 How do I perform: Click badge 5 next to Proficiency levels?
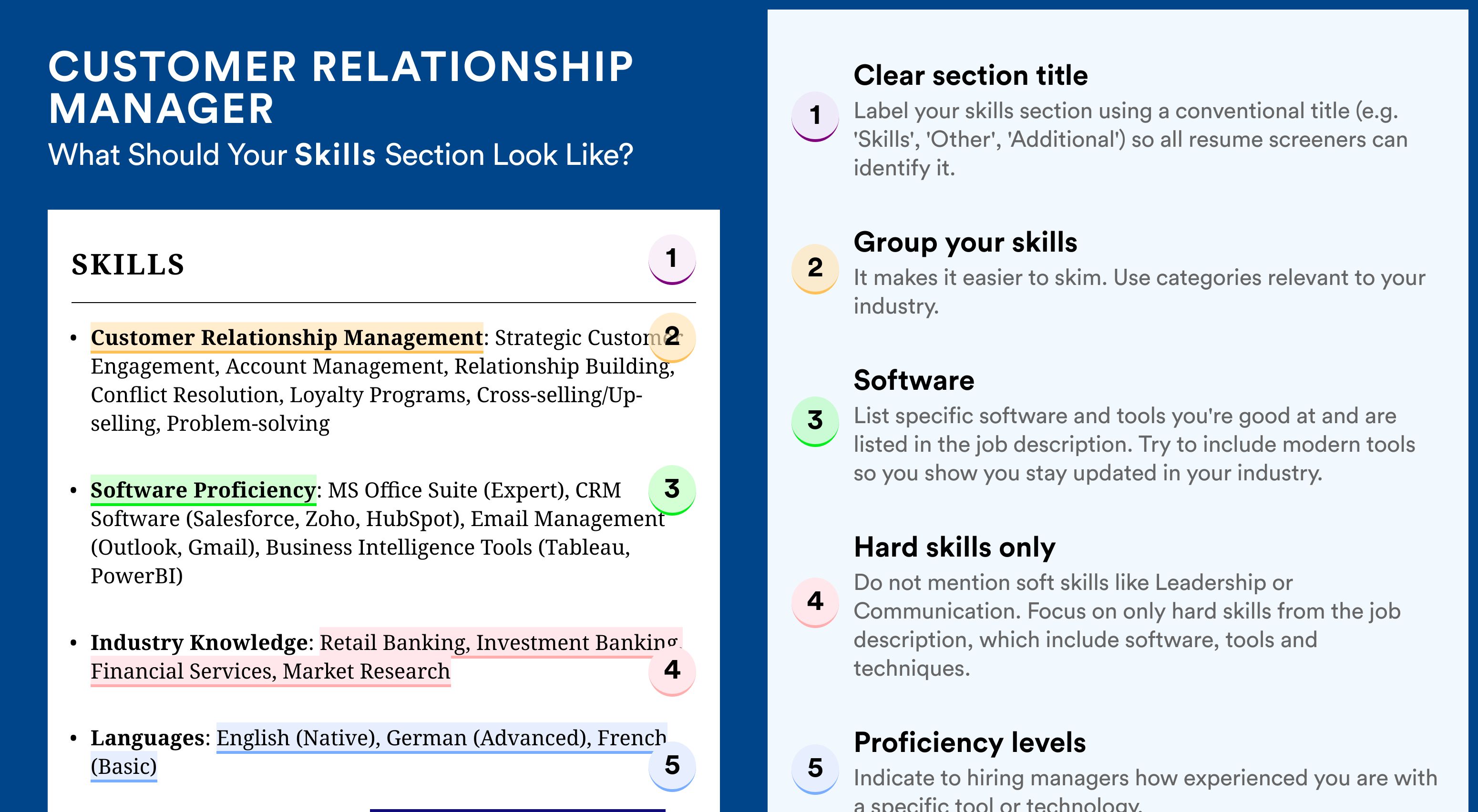tap(815, 770)
